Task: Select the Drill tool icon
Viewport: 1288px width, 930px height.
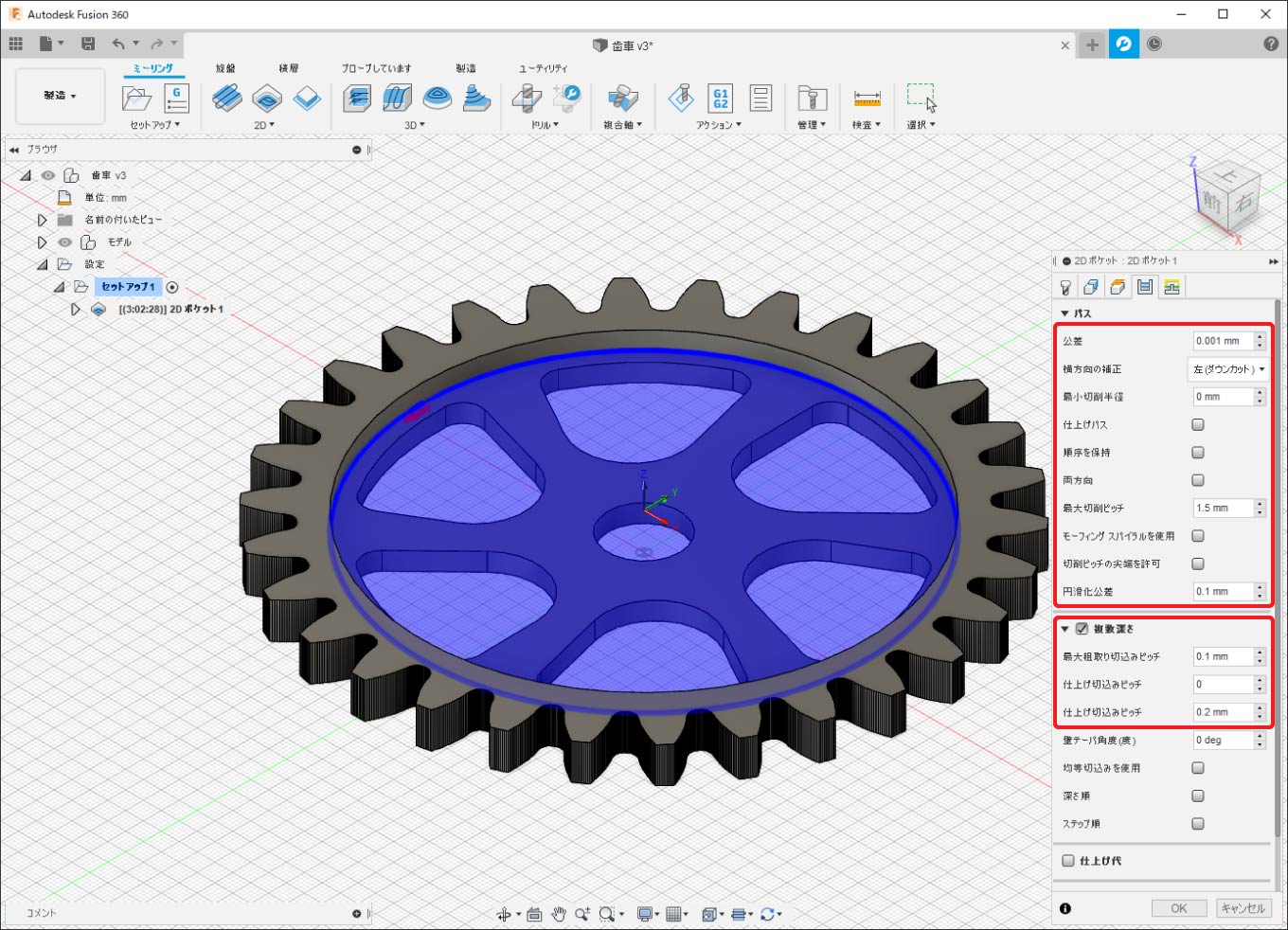Action: pos(527,98)
